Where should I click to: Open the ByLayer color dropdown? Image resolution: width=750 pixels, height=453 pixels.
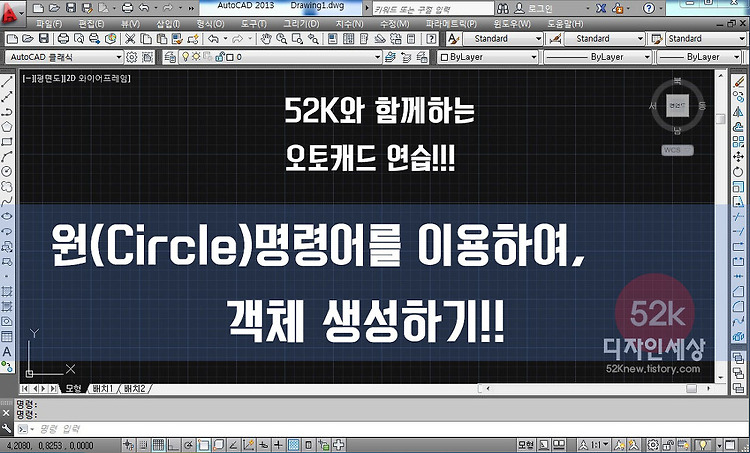click(x=487, y=57)
